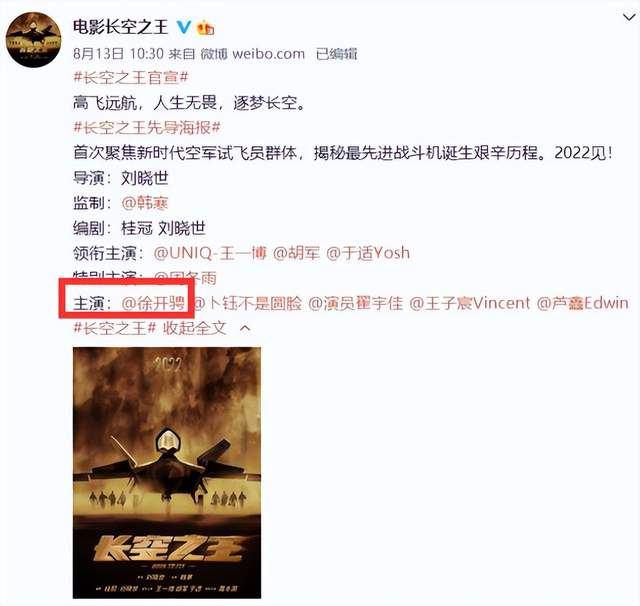Open the 电影长空之王 profile avatar

point(33,39)
